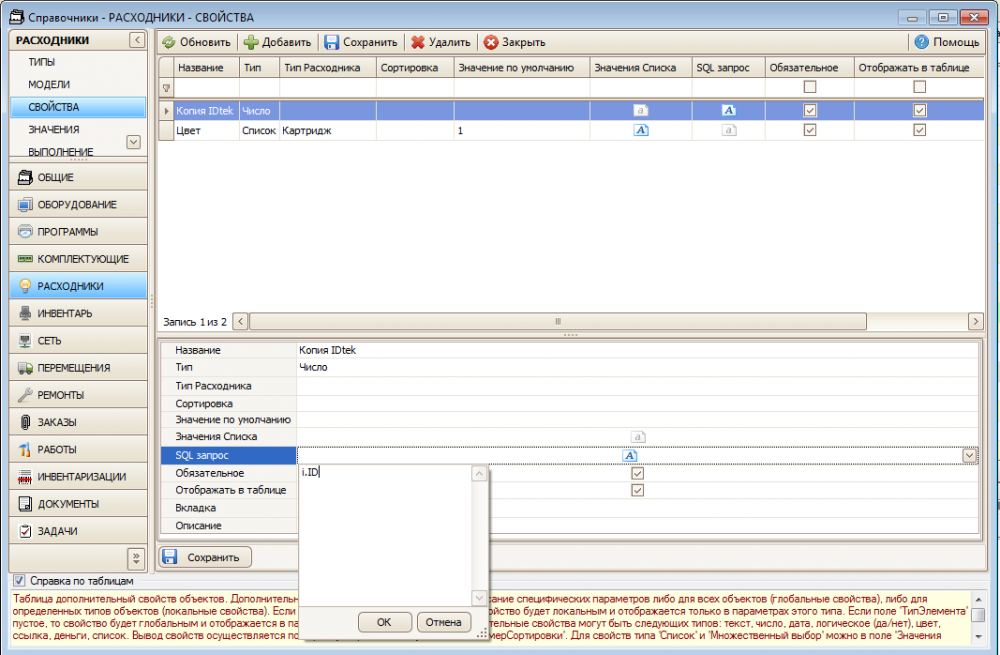Toggle Отображать в таблице filter row checkbox

920,87
